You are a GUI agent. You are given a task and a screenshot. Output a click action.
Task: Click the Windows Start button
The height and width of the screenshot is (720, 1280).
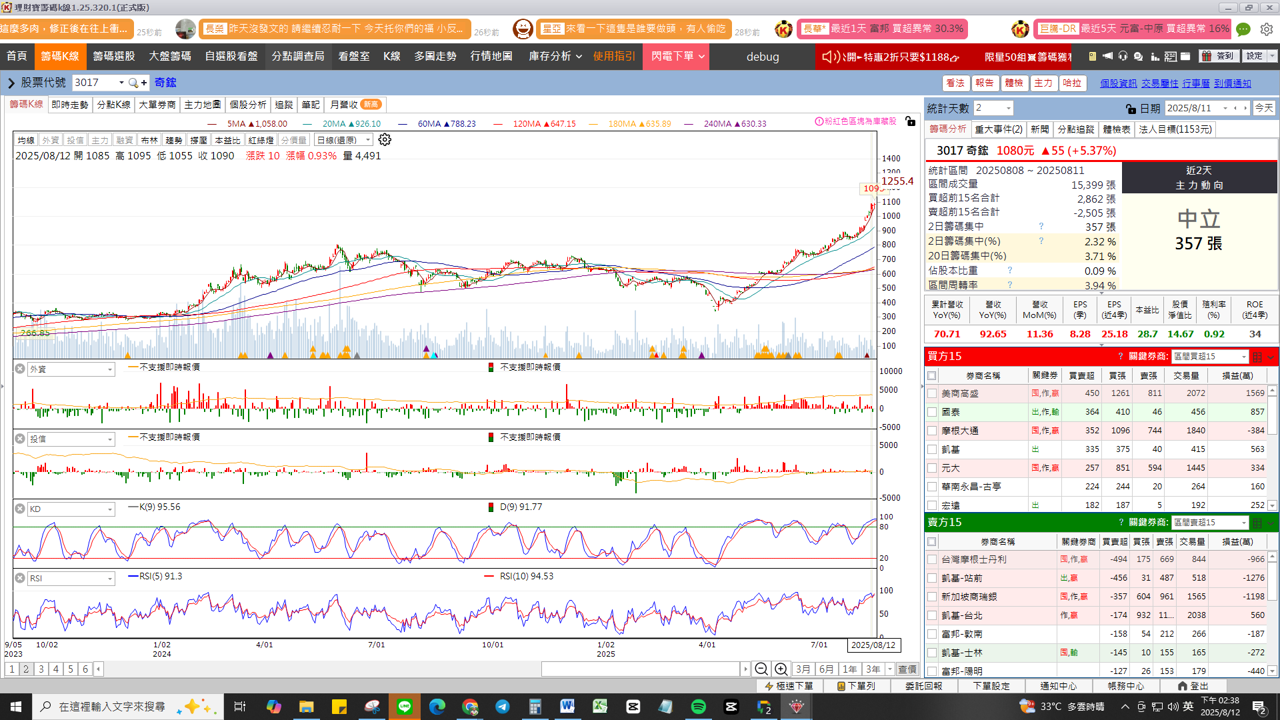pyautogui.click(x=17, y=707)
